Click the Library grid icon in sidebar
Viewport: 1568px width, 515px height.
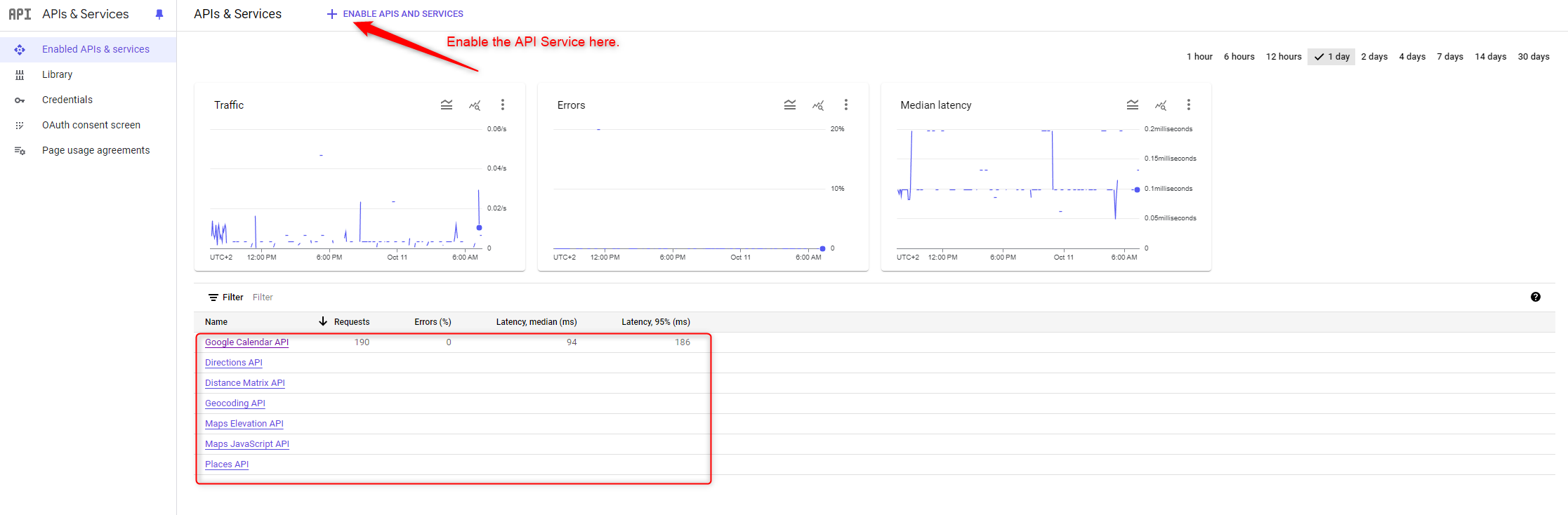tap(20, 75)
